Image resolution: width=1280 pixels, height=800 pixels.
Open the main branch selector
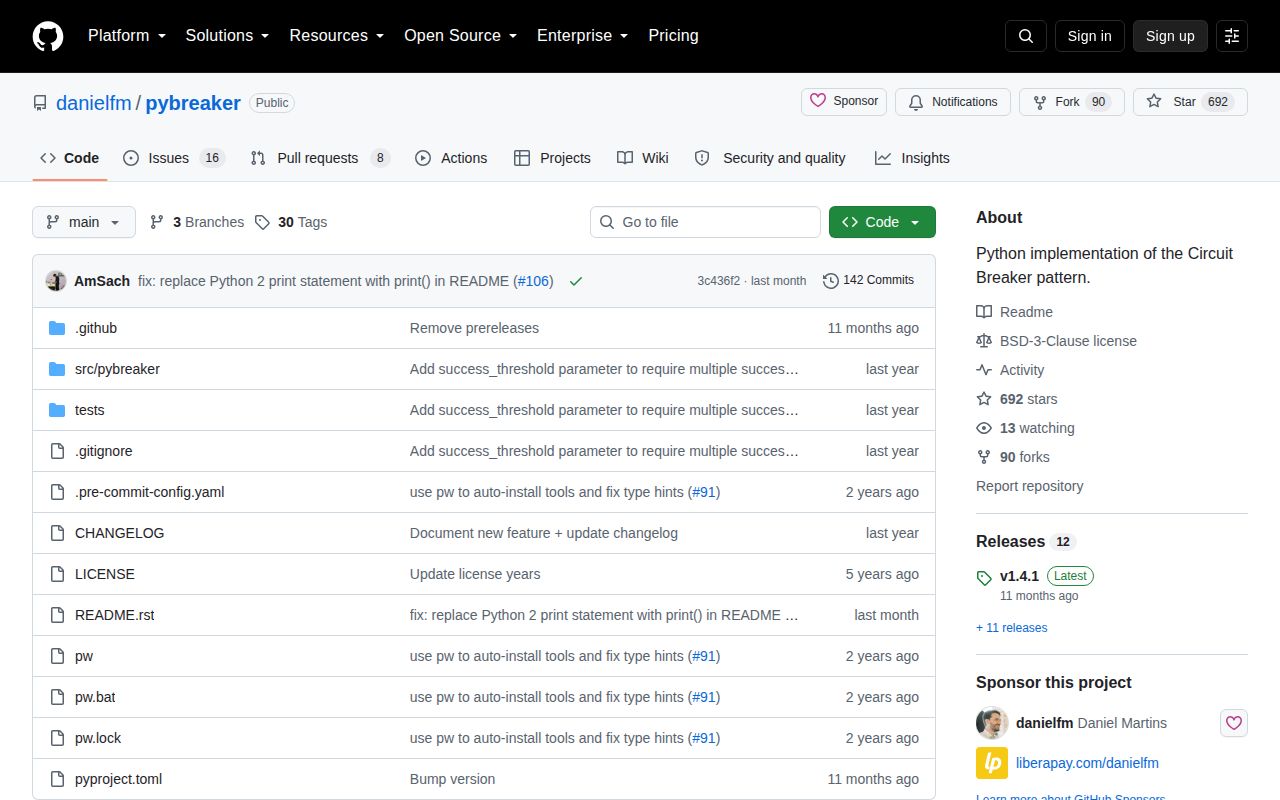84,222
